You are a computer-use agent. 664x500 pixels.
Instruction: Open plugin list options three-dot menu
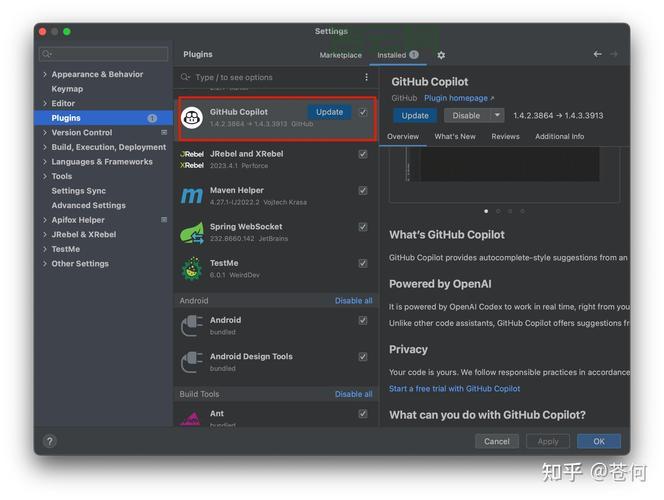(x=366, y=77)
